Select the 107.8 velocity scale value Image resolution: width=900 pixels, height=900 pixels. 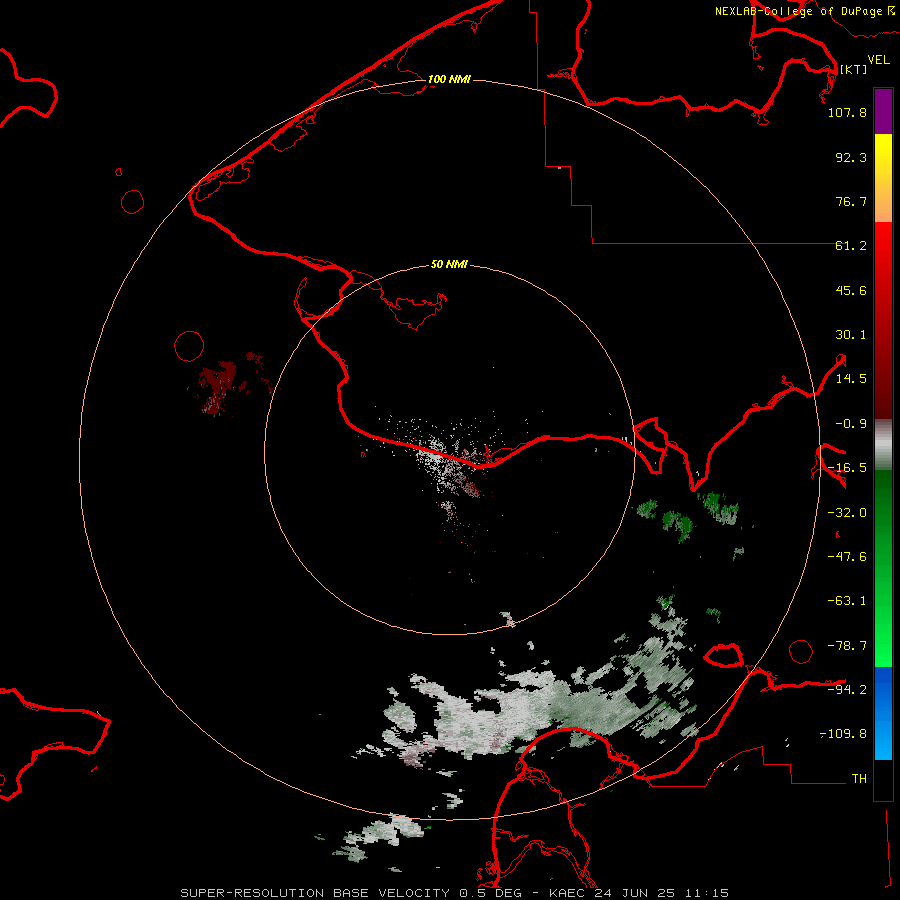[x=847, y=112]
